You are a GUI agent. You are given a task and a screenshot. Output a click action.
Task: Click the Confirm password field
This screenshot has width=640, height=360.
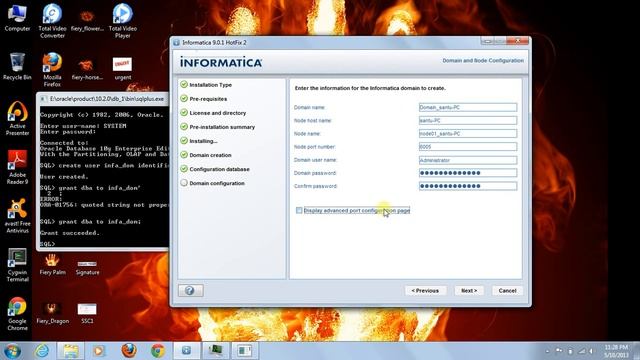point(468,186)
